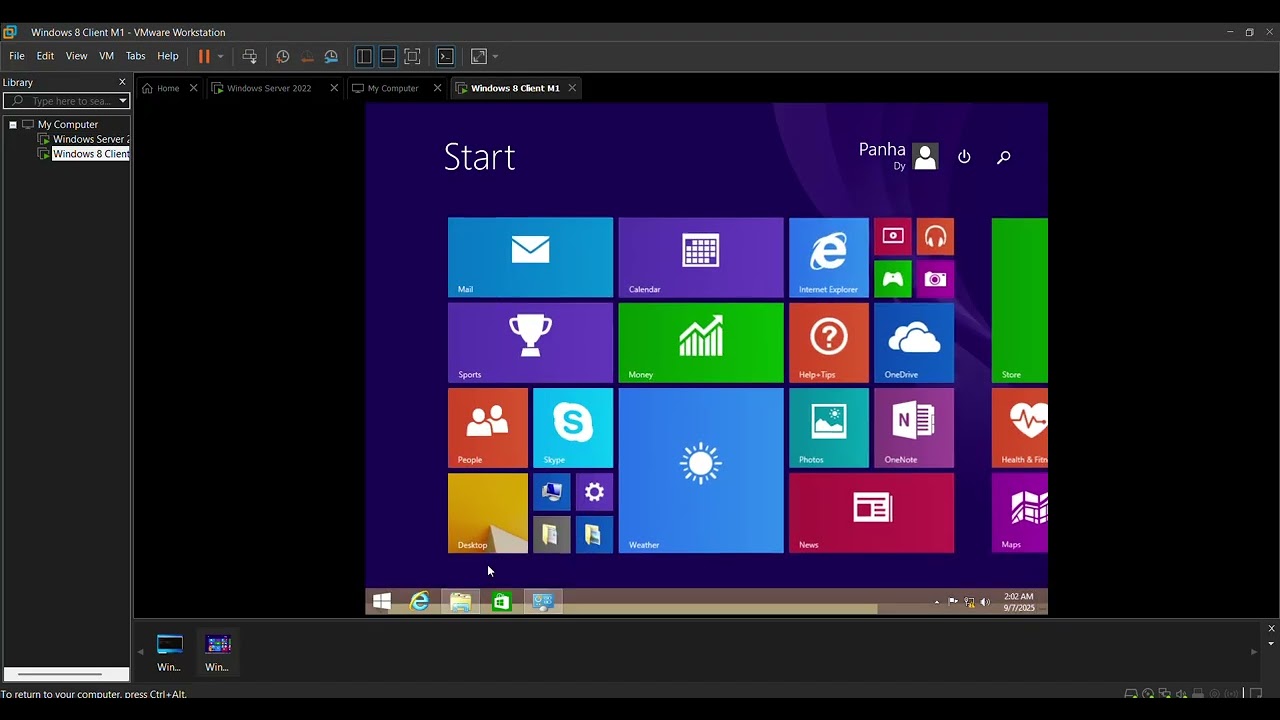Click the thumbnail bar left scroll arrow

point(140,652)
